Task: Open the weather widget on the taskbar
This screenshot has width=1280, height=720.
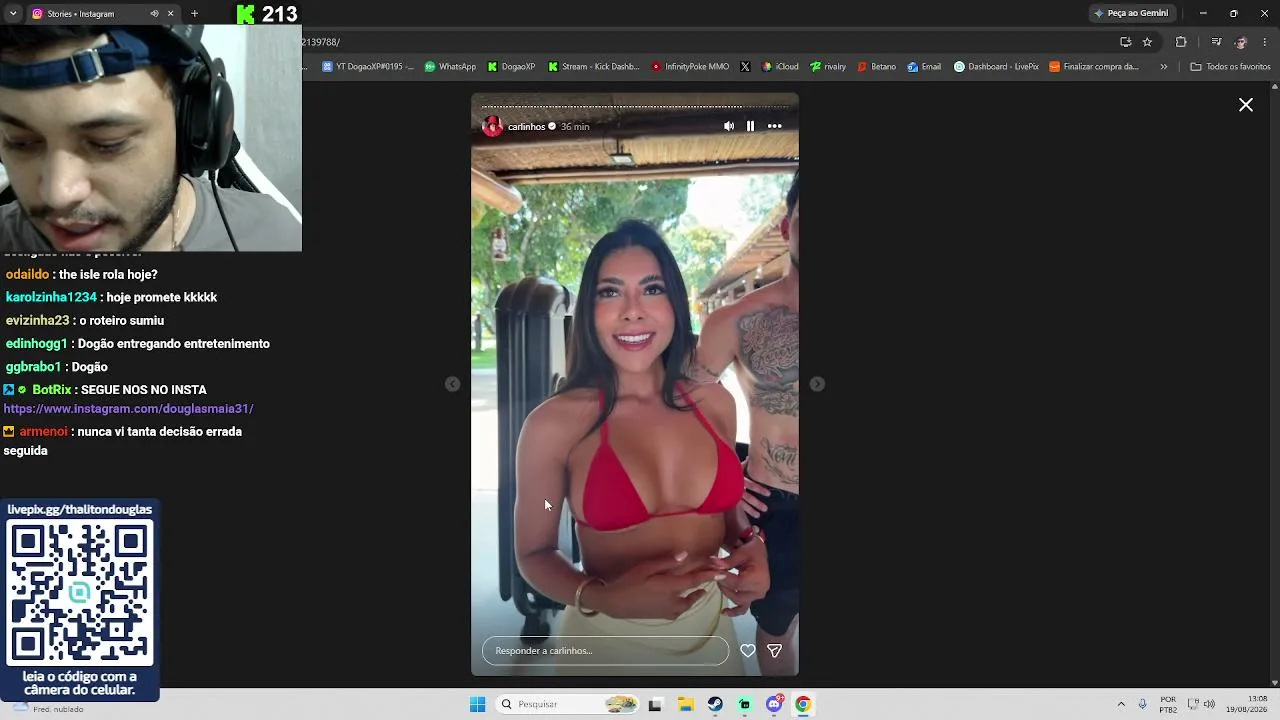Action: 48,707
